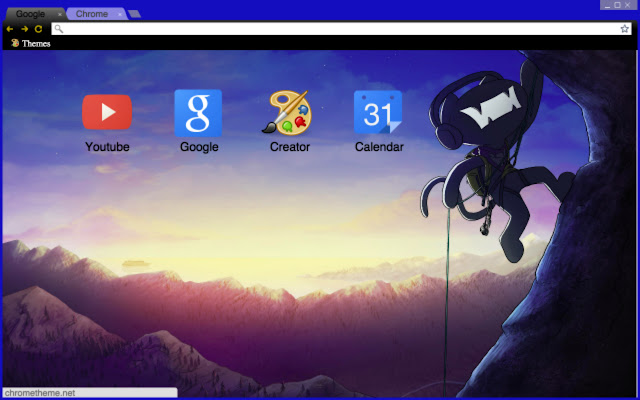This screenshot has width=640, height=400.
Task: Close the Google tab
Action: (60, 14)
